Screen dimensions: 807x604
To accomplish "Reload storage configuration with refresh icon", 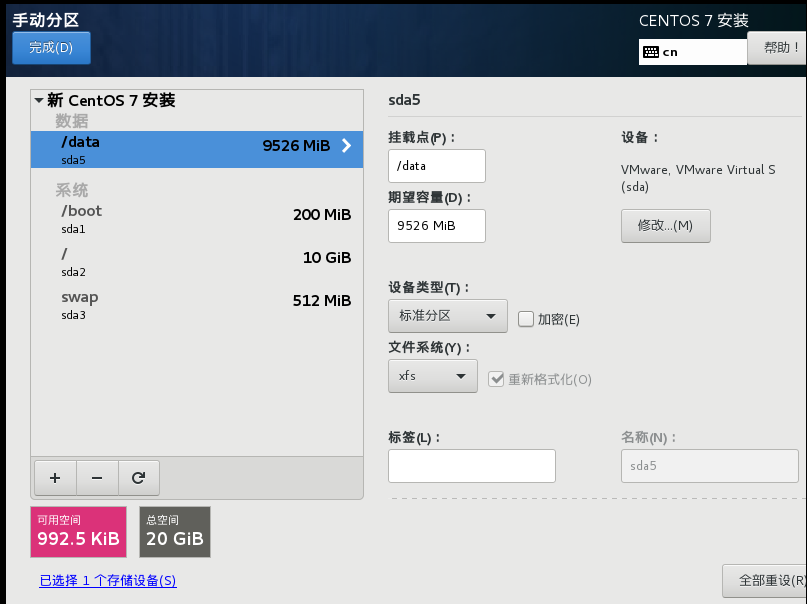I will (138, 478).
